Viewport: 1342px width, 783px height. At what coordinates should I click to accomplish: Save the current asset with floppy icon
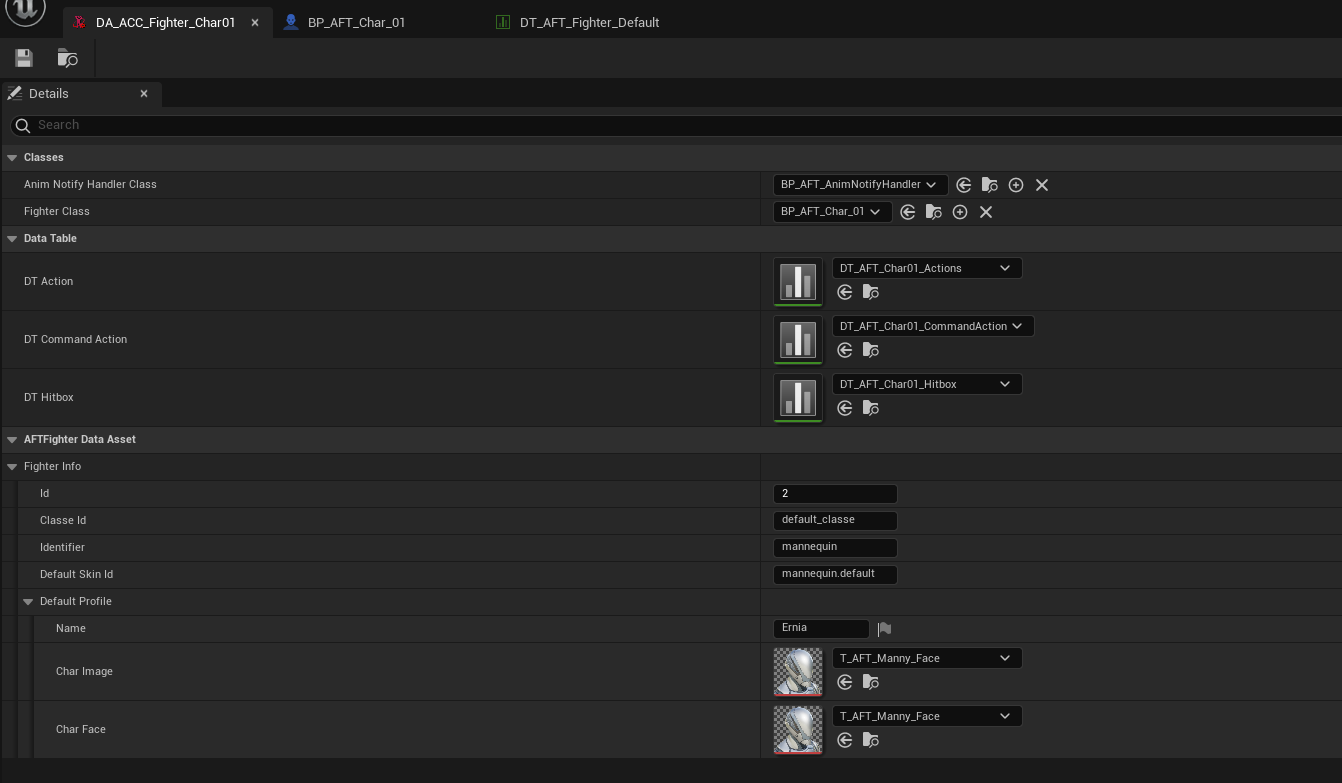click(24, 58)
